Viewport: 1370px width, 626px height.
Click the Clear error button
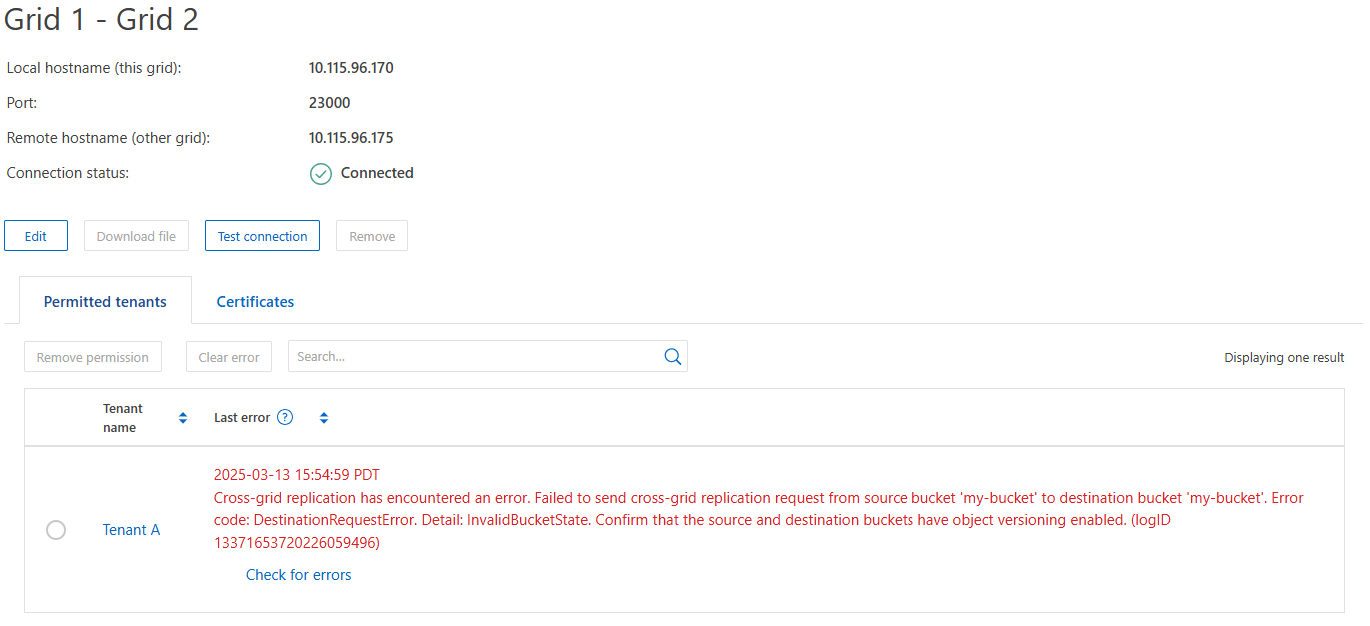[x=229, y=357]
